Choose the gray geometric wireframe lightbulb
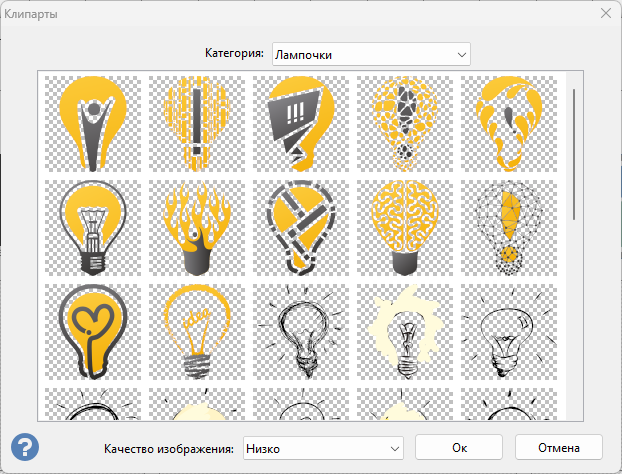The height and width of the screenshot is (474, 622). tap(93, 228)
